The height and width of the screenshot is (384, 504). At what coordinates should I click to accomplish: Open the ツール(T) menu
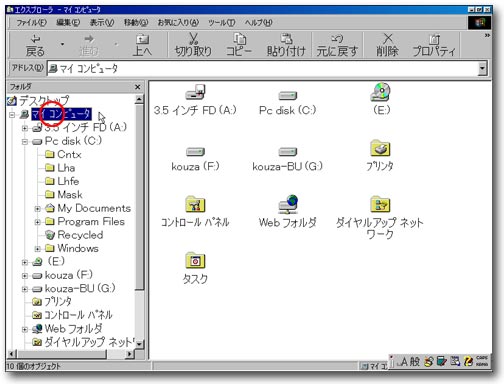pyautogui.click(x=222, y=23)
